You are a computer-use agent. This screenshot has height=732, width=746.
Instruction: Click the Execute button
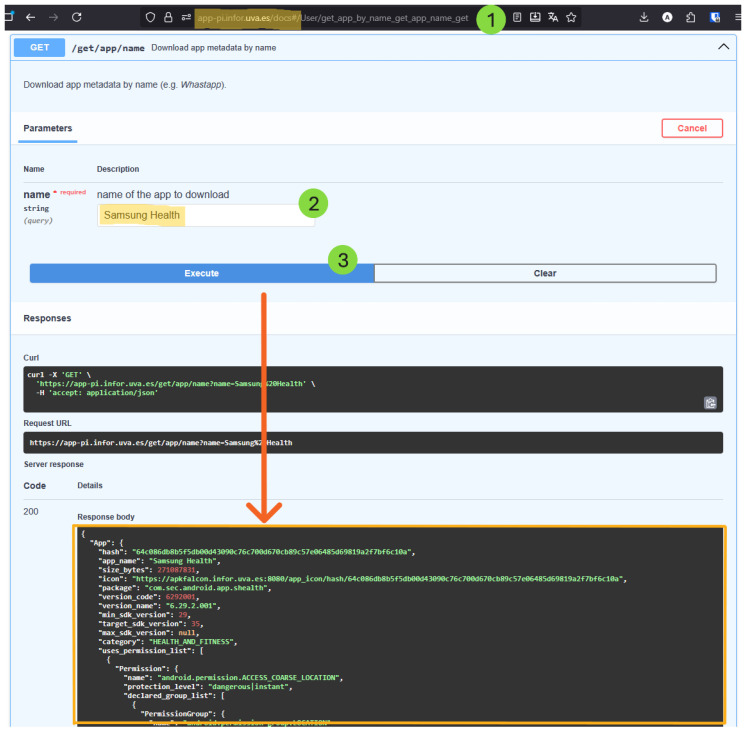[x=202, y=273]
